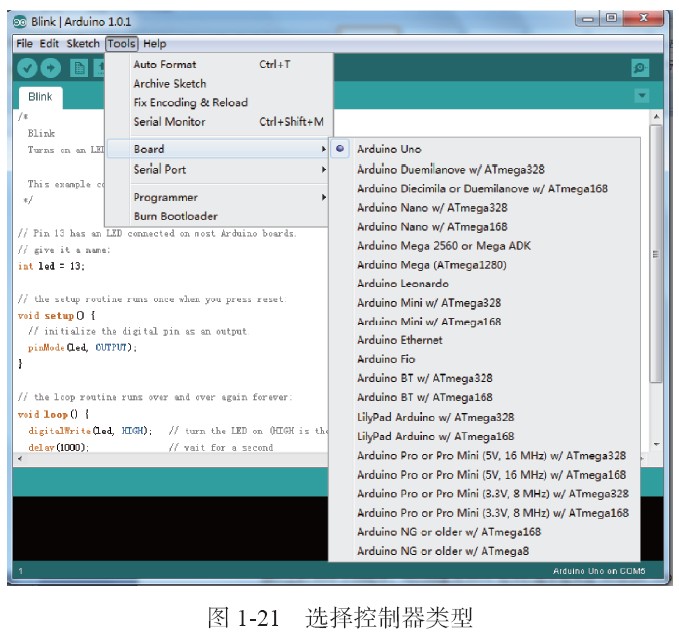Click the horizontal scrollbar left arrow
Viewport: 679px width, 635px height.
19,458
